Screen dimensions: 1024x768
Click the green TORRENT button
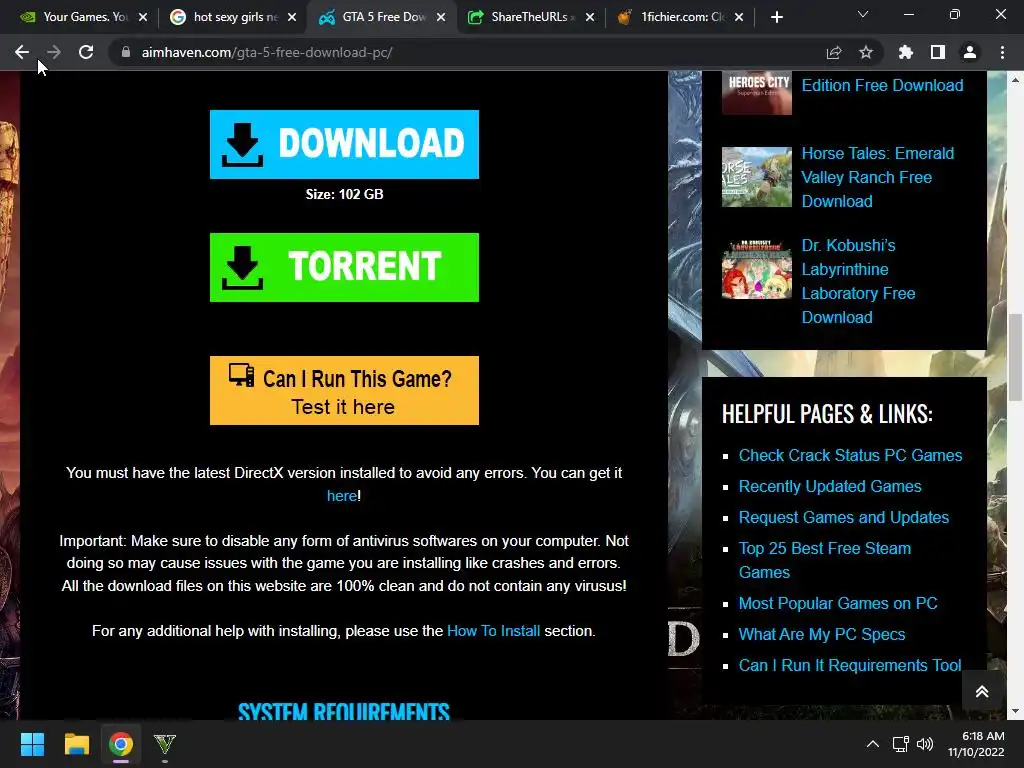point(344,267)
